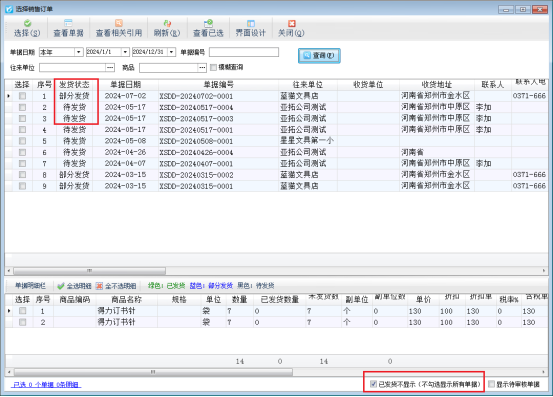Open the end date 2024/12/31 dropdown arrow

click(x=171, y=52)
